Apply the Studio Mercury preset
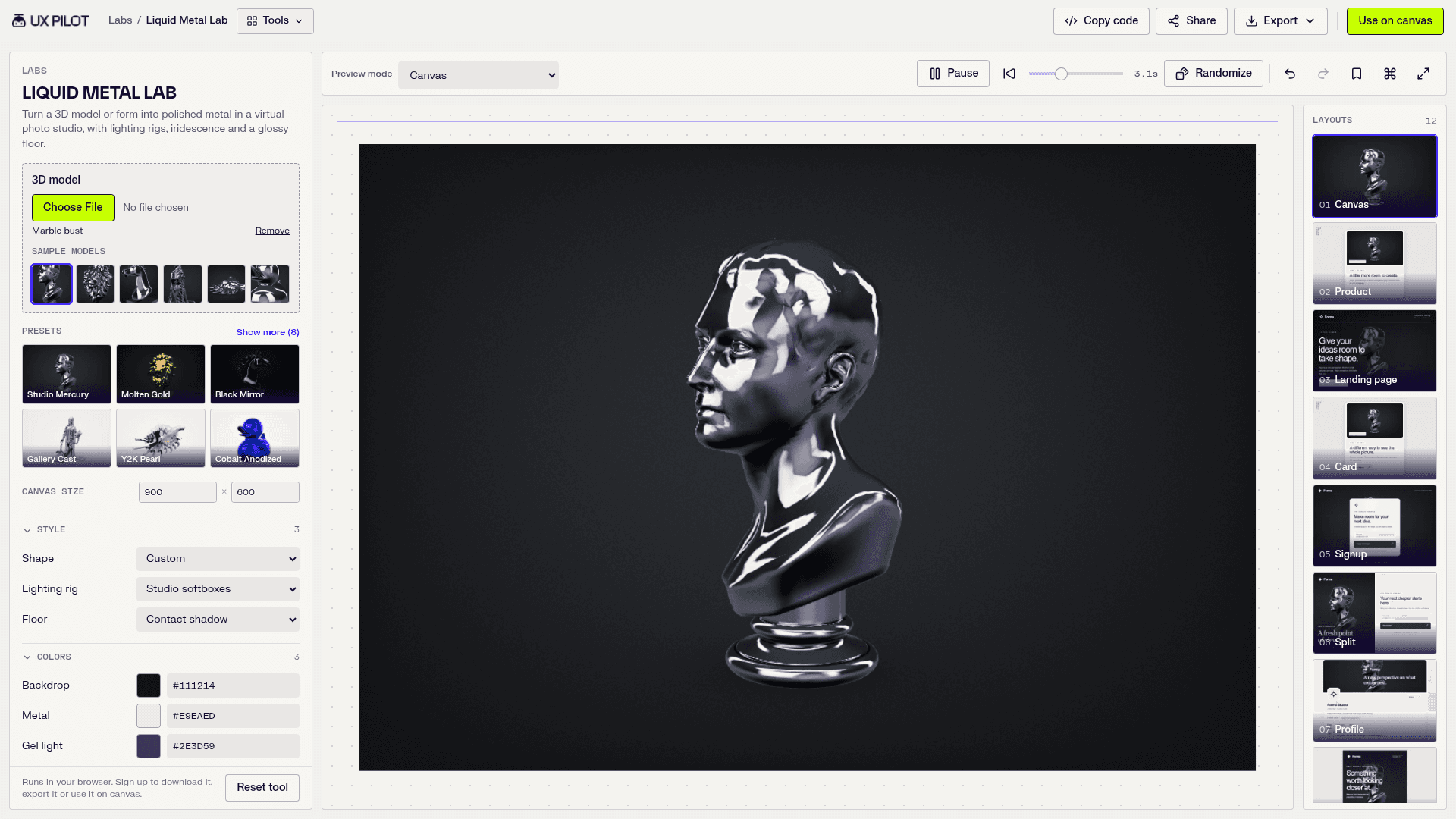 pos(67,374)
